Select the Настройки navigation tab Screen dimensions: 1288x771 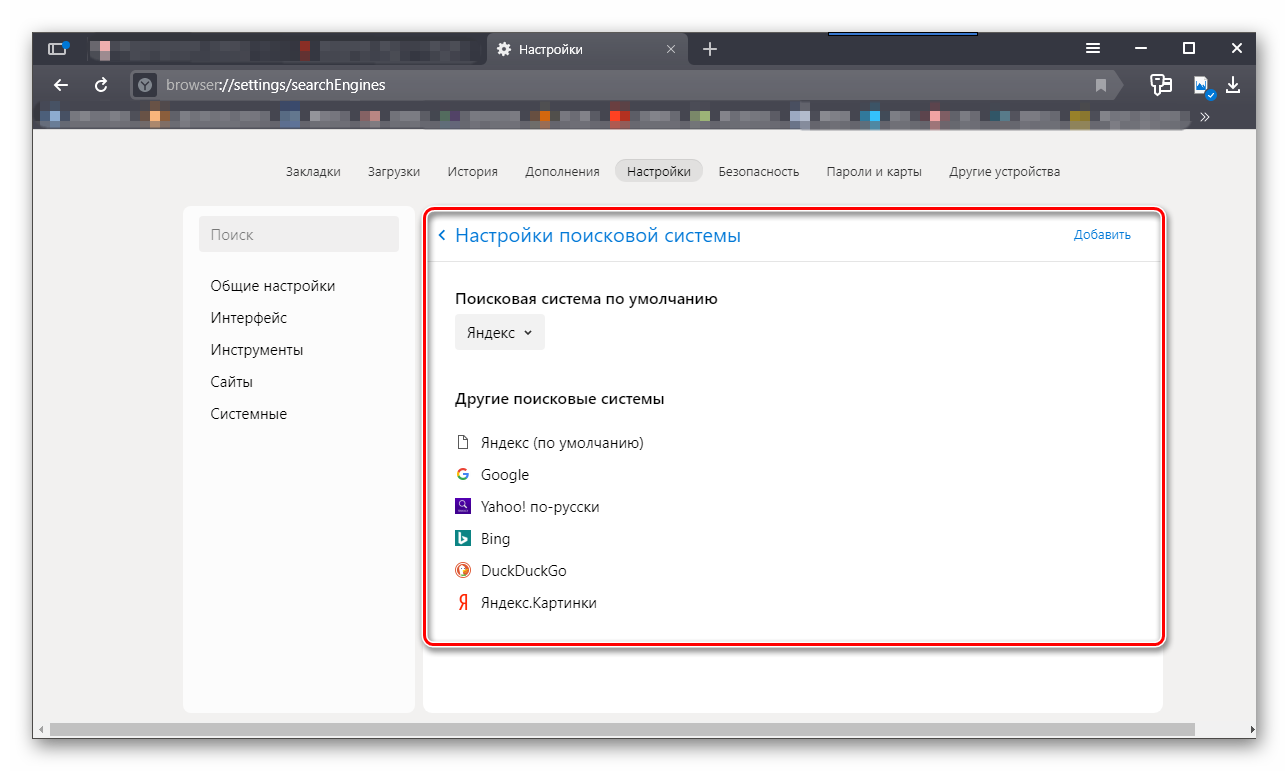[659, 171]
